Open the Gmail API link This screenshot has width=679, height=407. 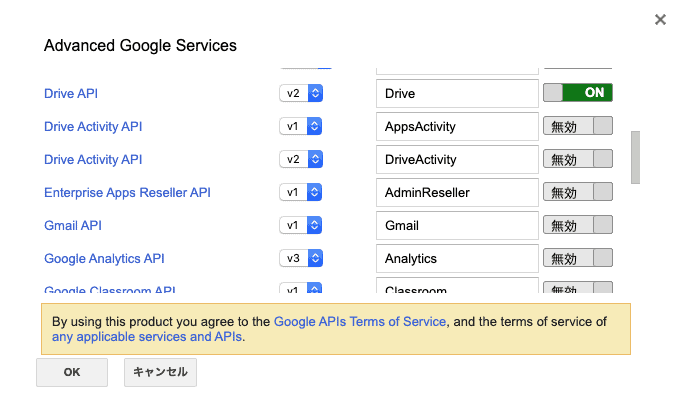click(x=73, y=225)
